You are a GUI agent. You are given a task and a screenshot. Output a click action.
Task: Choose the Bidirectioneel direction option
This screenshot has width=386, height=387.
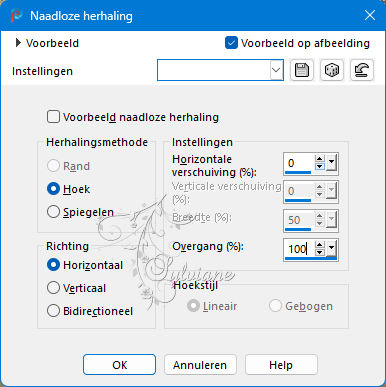click(x=53, y=311)
